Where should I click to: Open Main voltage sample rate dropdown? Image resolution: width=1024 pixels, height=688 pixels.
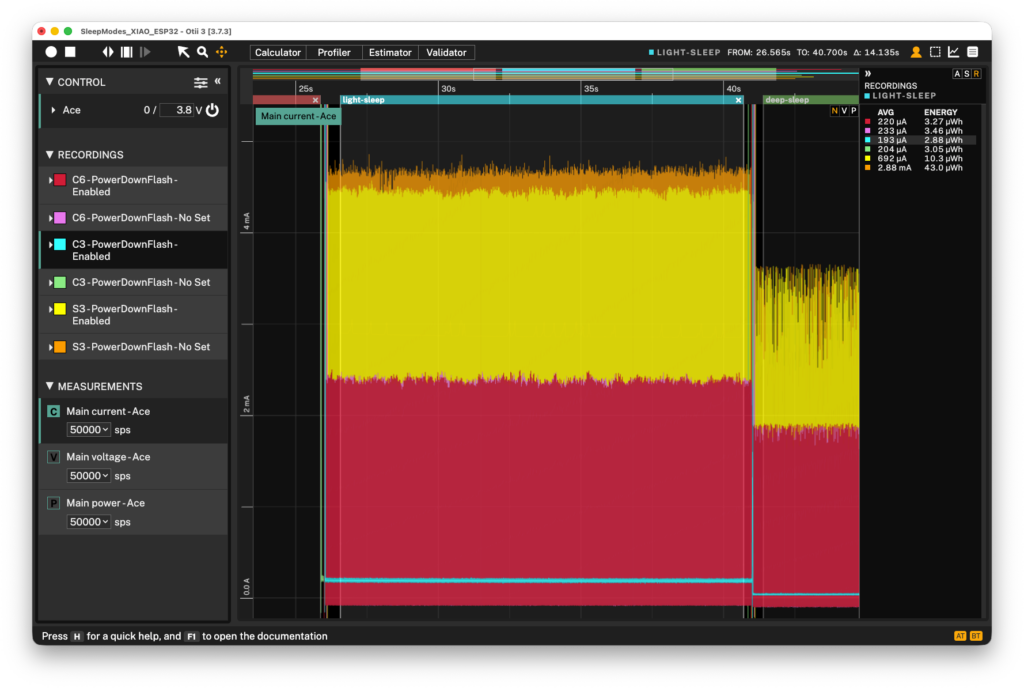click(88, 476)
